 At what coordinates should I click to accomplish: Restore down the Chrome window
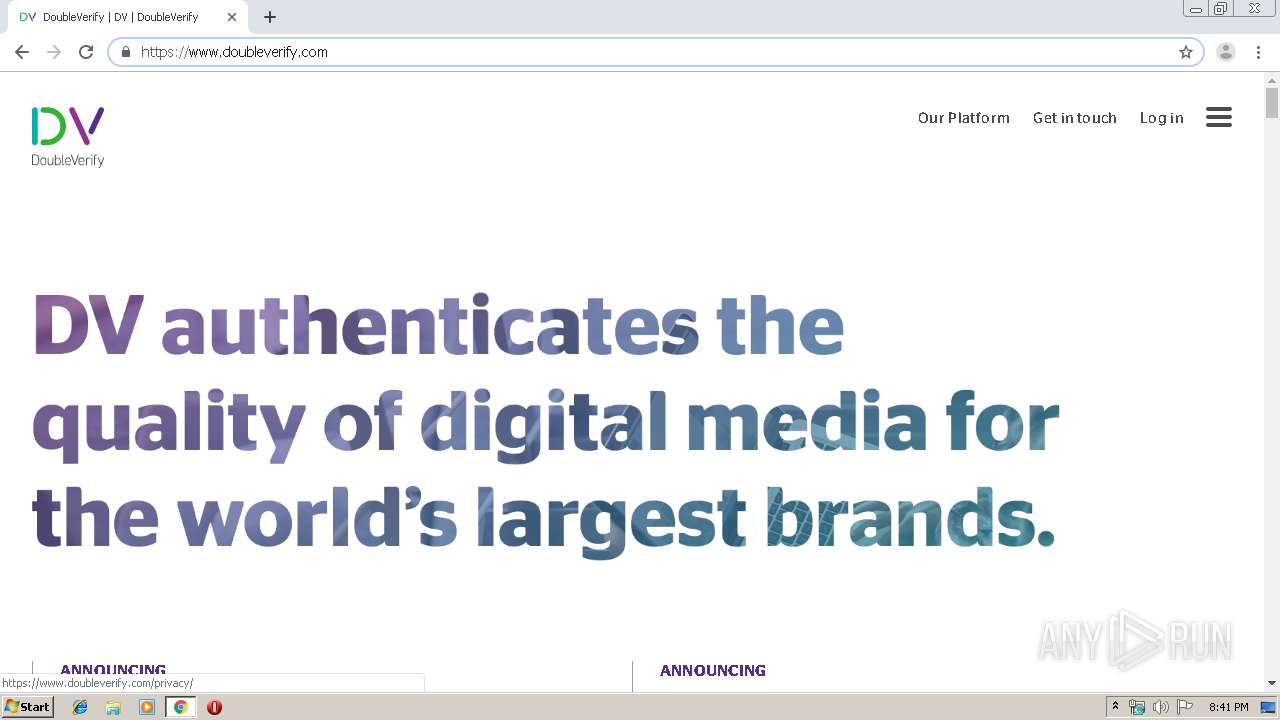point(1221,8)
